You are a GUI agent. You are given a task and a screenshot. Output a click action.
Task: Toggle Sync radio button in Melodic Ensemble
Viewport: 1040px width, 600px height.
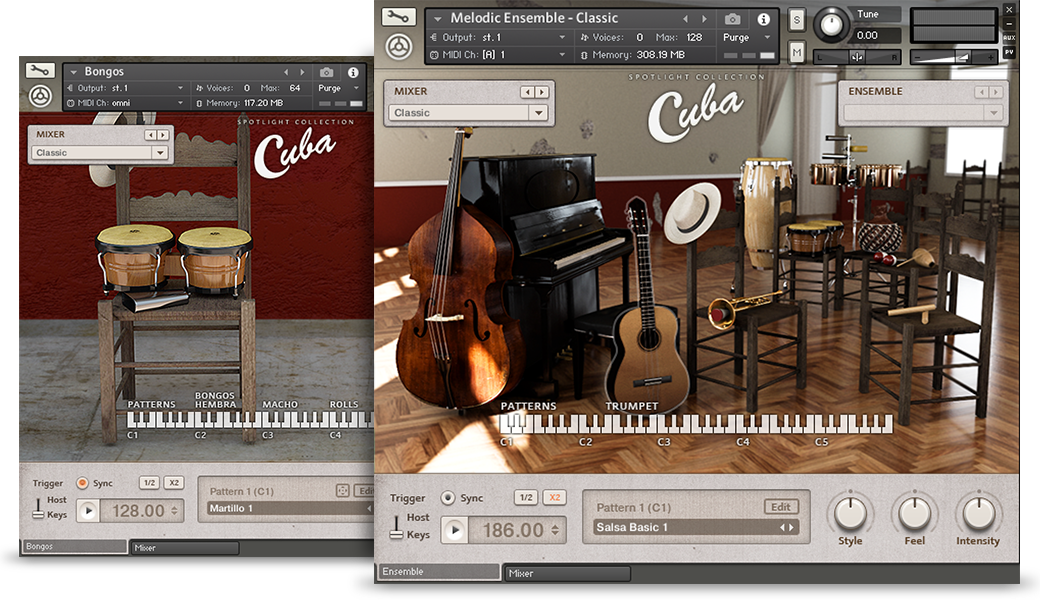[448, 497]
